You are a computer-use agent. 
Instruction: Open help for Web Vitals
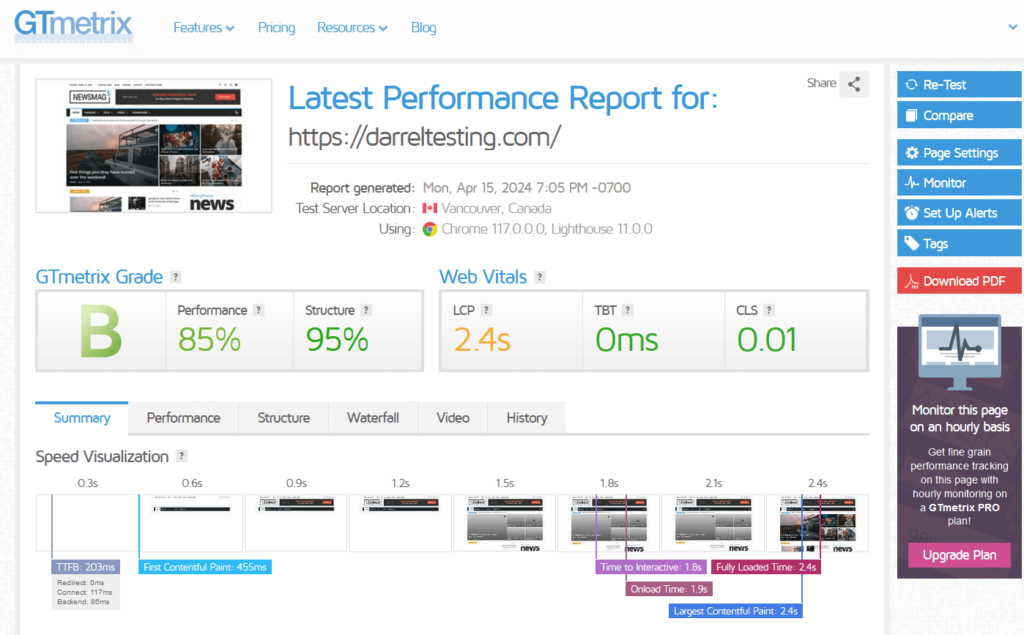tap(539, 277)
